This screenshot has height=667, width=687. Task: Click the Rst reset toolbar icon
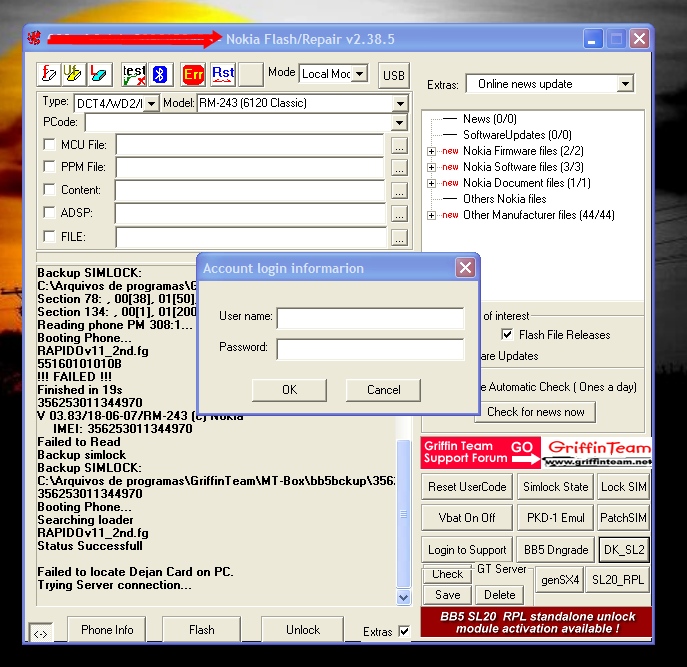pos(223,75)
